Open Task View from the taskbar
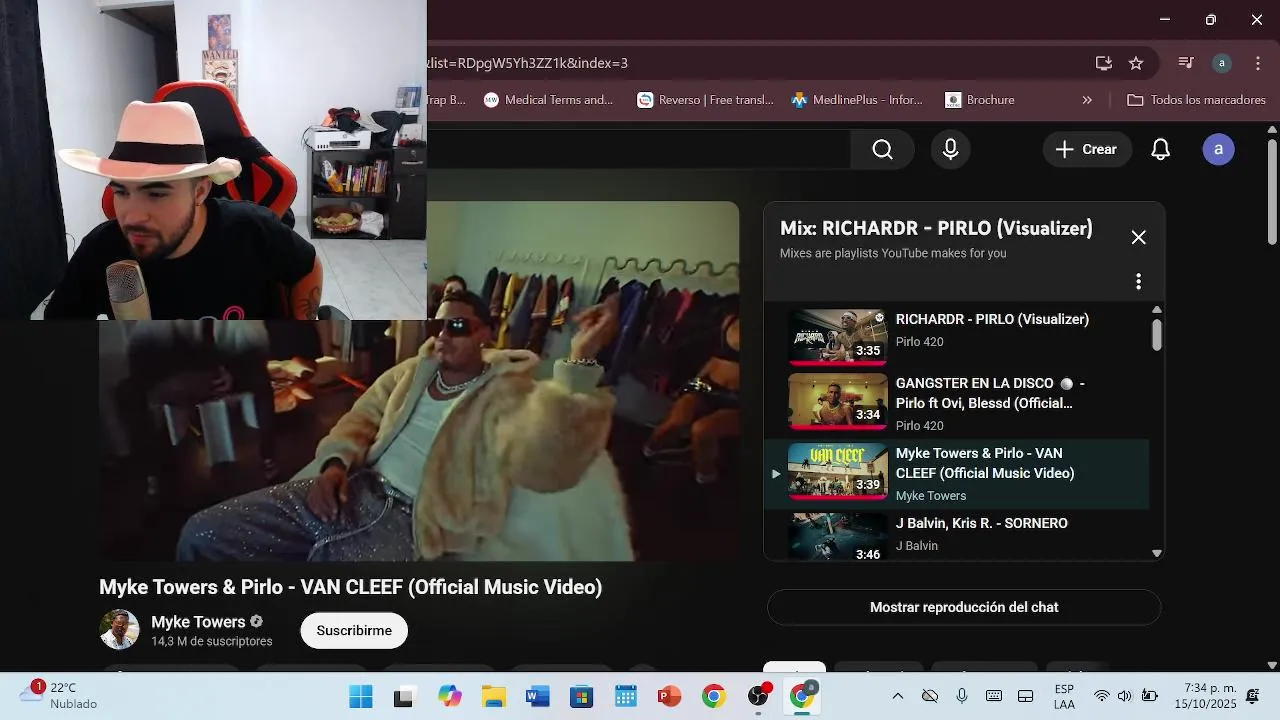1280x720 pixels. pos(404,696)
